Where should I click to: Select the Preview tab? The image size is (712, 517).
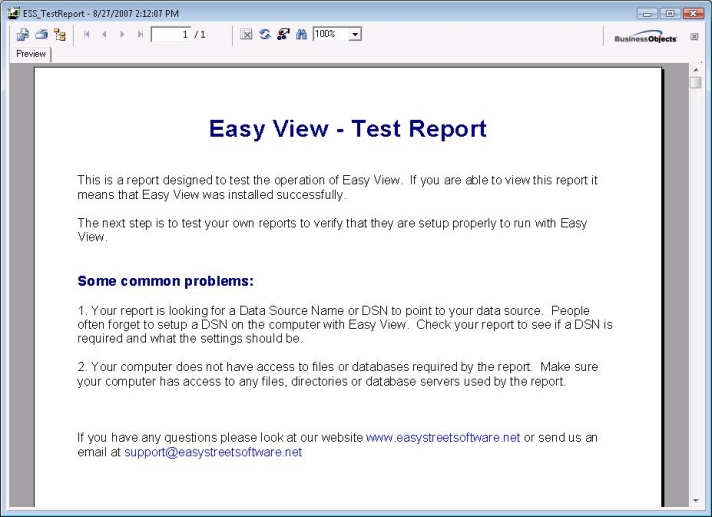tap(31, 54)
